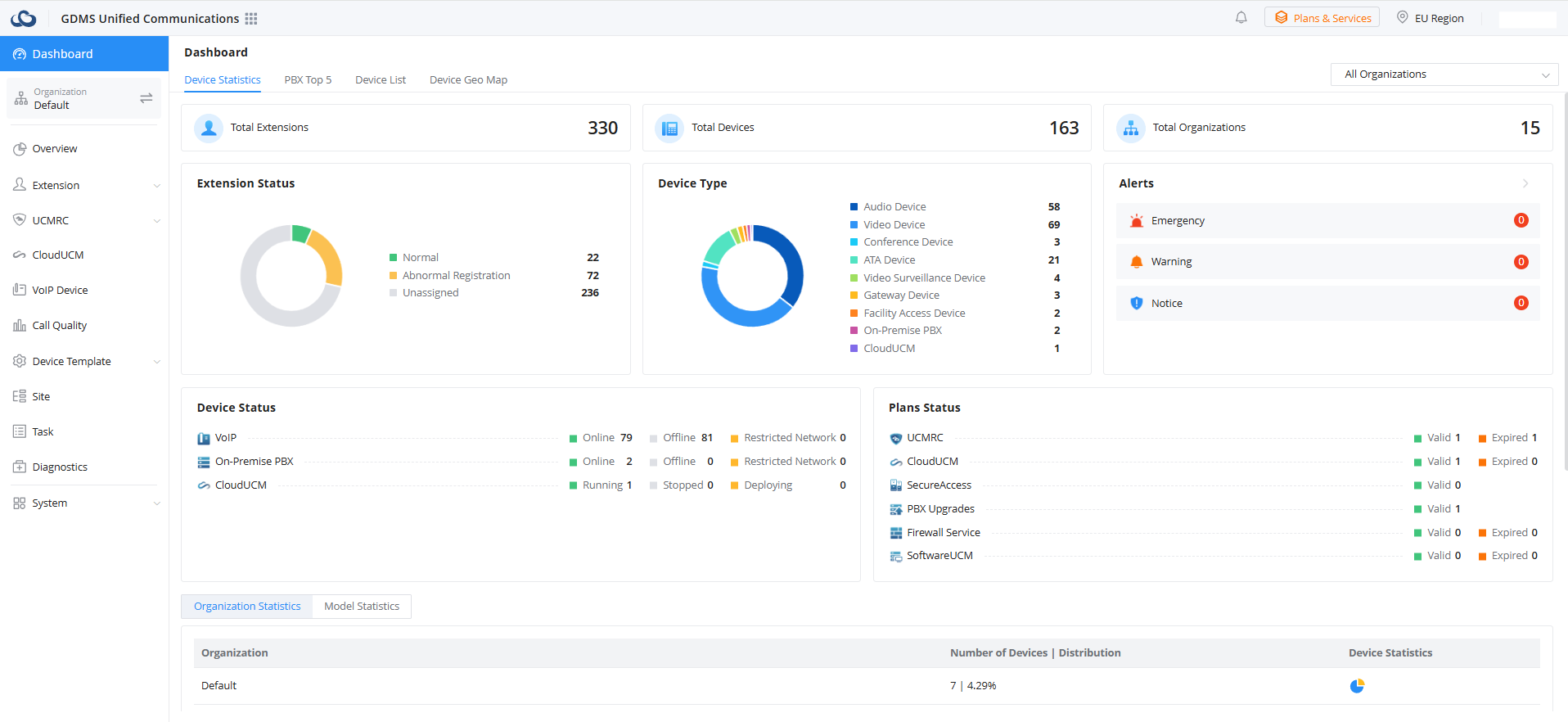Click the Audio Device legend color swatch
This screenshot has width=1568, height=722.
854,207
